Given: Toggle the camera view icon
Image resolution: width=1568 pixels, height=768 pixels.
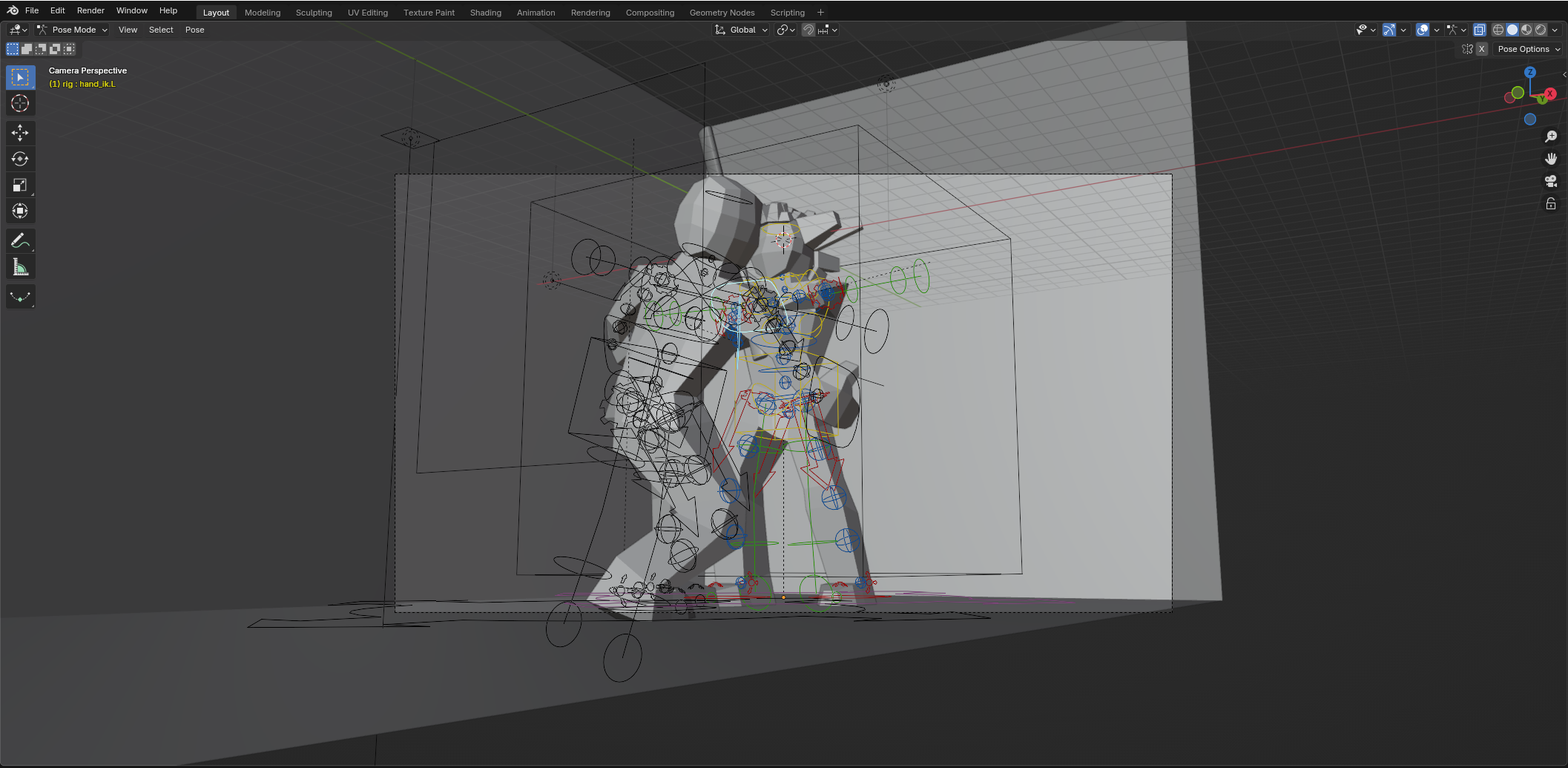Looking at the screenshot, I should point(1550,181).
